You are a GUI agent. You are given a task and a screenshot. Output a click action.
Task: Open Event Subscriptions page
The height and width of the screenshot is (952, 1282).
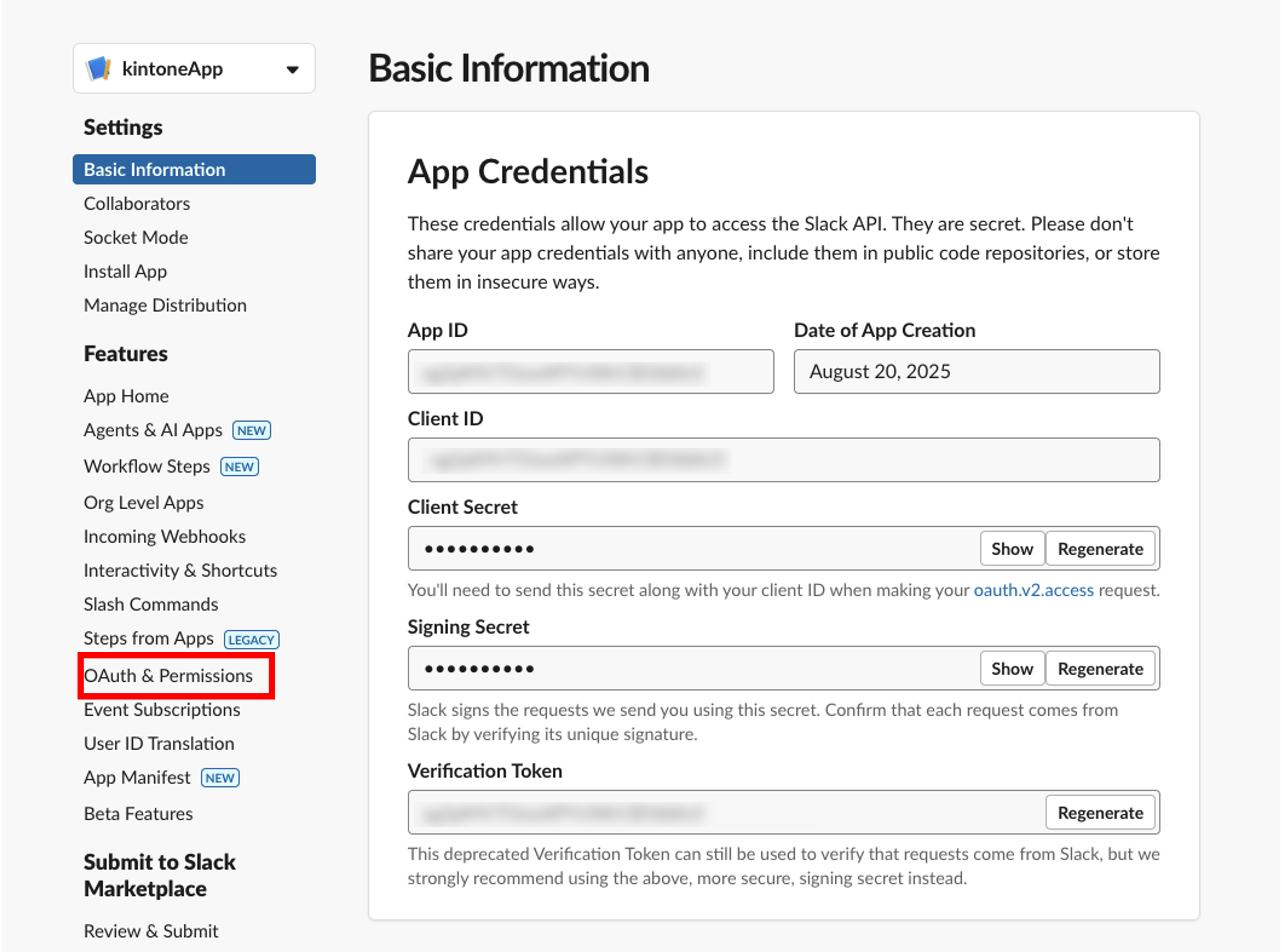tap(162, 709)
